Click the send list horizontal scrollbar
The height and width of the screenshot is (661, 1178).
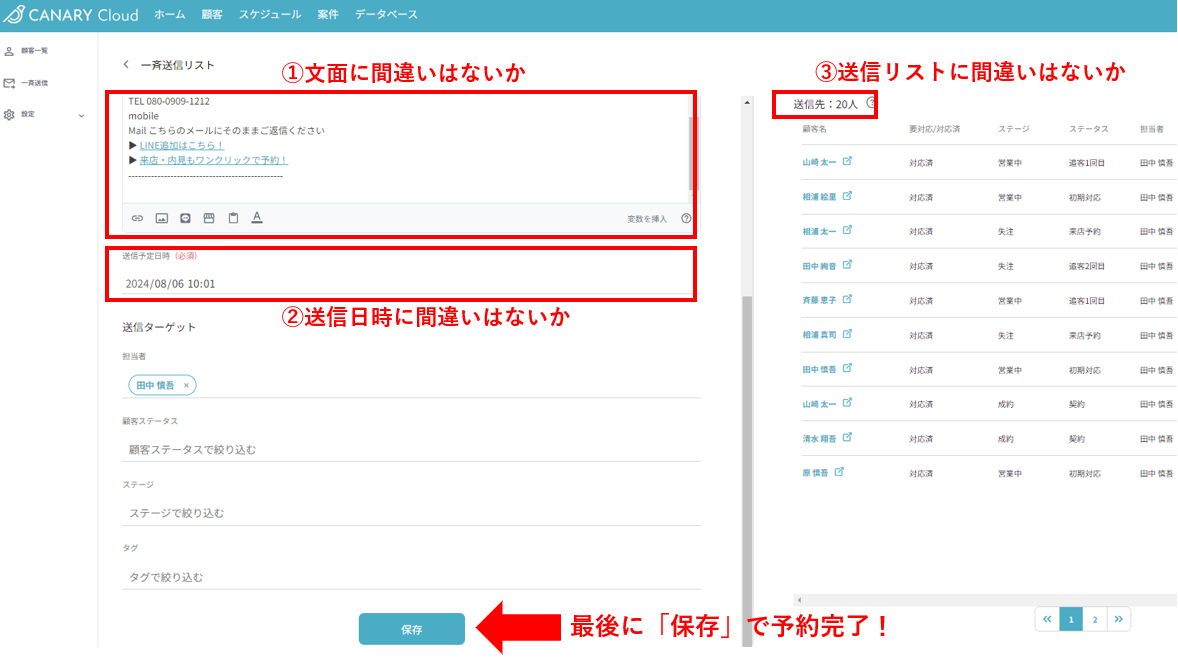(984, 600)
